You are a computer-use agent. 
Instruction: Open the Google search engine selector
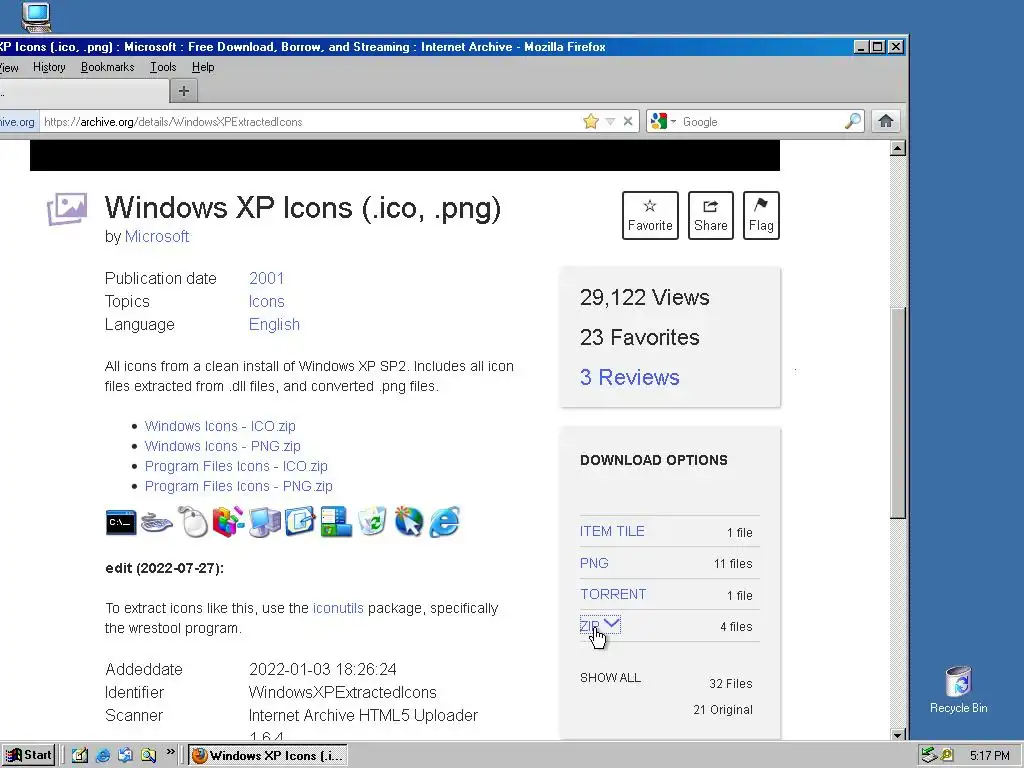coord(663,121)
